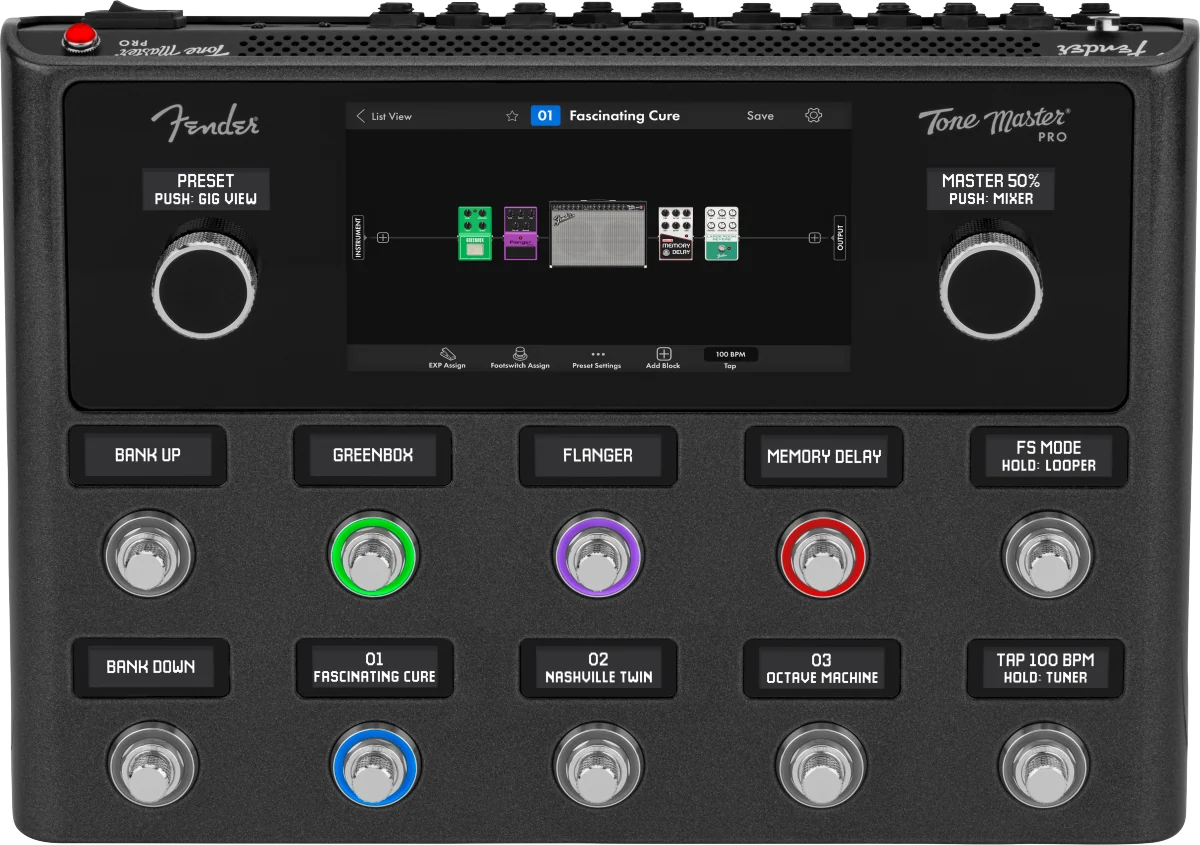Tap Save in the screen header
The image size is (1200, 845).
pyautogui.click(x=760, y=116)
